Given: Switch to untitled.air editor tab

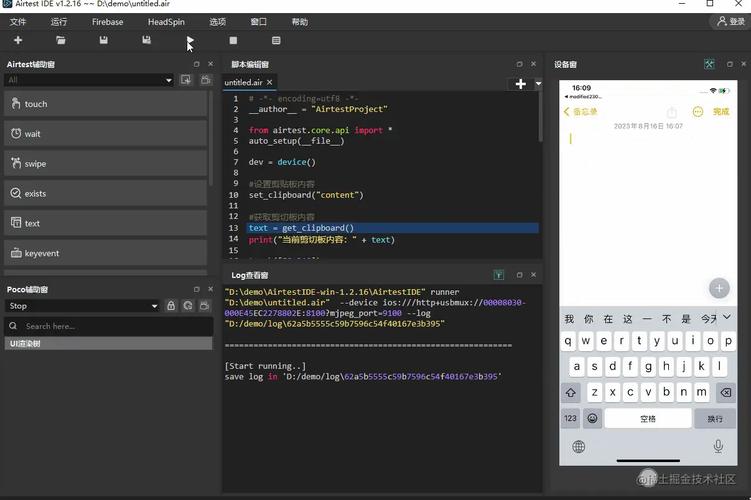Looking at the screenshot, I should pyautogui.click(x=243, y=82).
